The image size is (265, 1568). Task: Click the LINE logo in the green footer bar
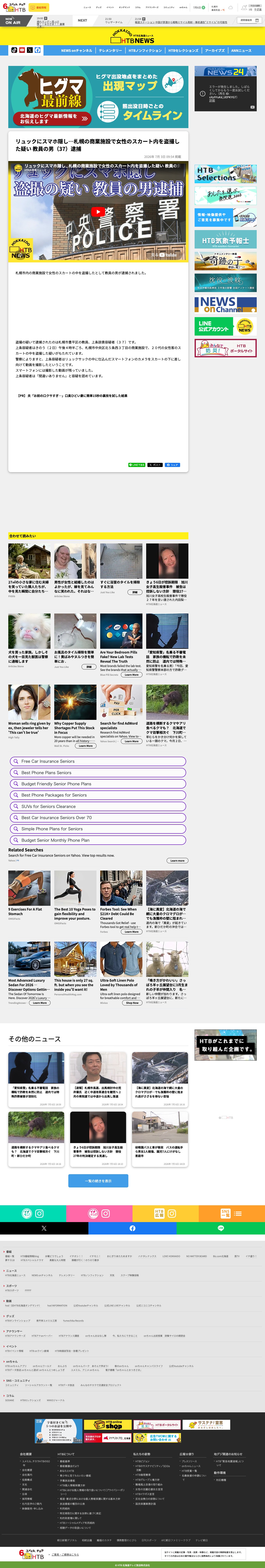tap(221, 1228)
